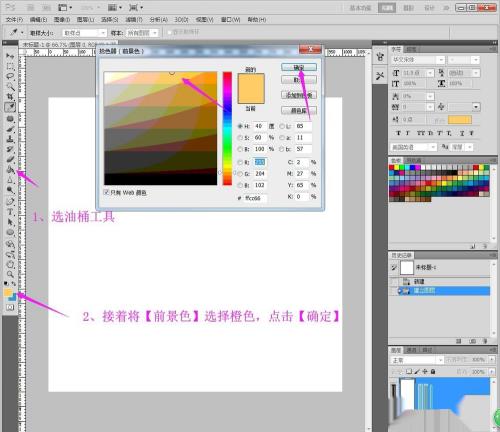The height and width of the screenshot is (432, 500).
Task: Pick the Crop tool
Action: [10, 97]
